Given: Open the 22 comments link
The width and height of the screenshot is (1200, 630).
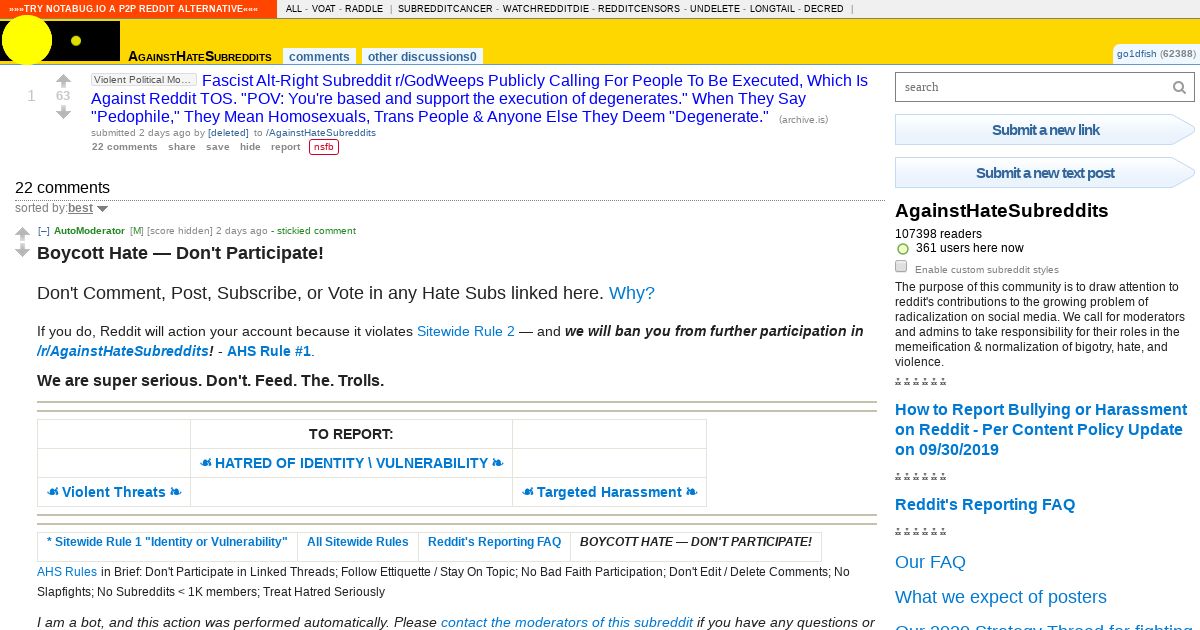Looking at the screenshot, I should pyautogui.click(x=124, y=147).
